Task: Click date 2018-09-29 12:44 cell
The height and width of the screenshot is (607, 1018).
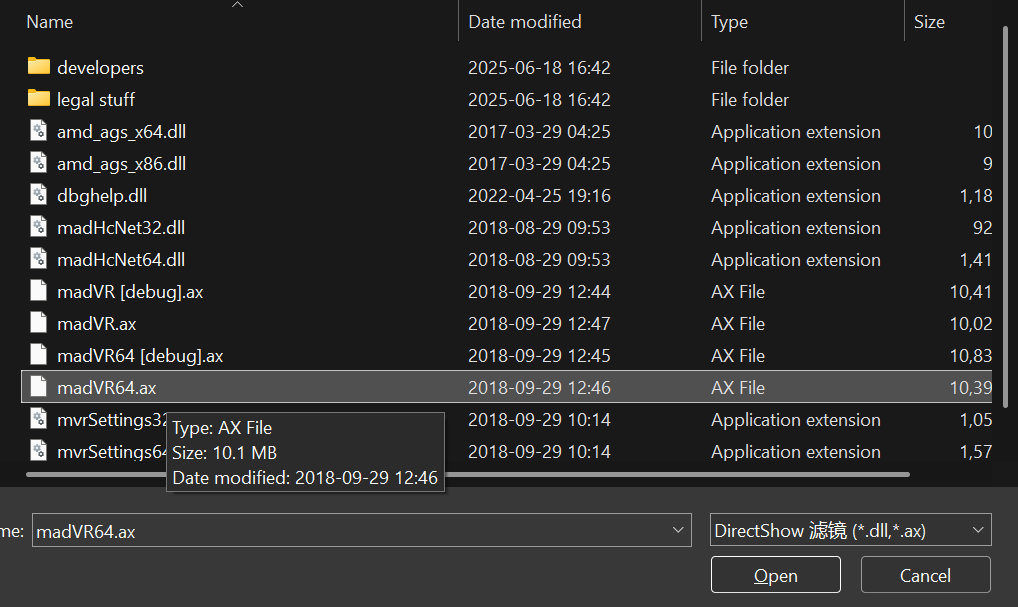Action: coord(540,291)
